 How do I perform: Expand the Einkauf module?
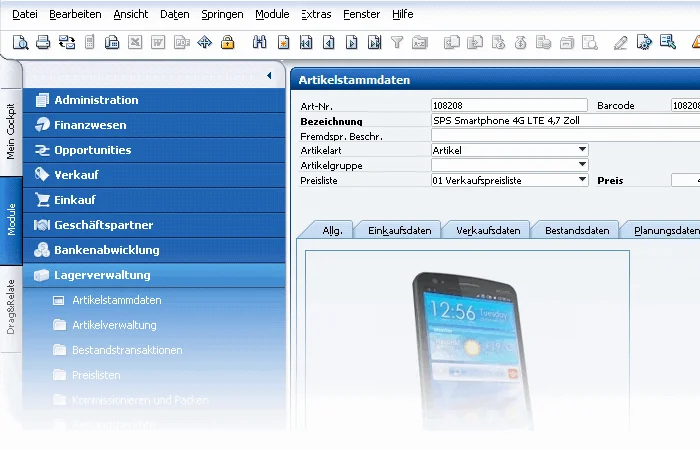click(154, 200)
